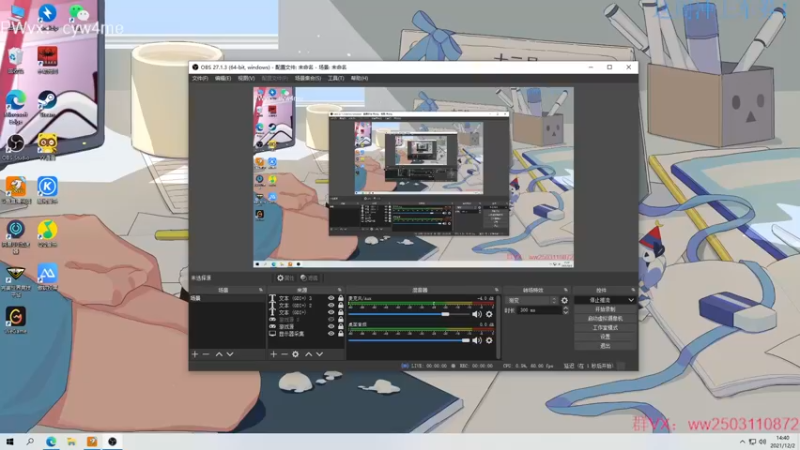This screenshot has width=800, height=450.
Task: Open the 编辑(E) menu
Action: [223, 79]
